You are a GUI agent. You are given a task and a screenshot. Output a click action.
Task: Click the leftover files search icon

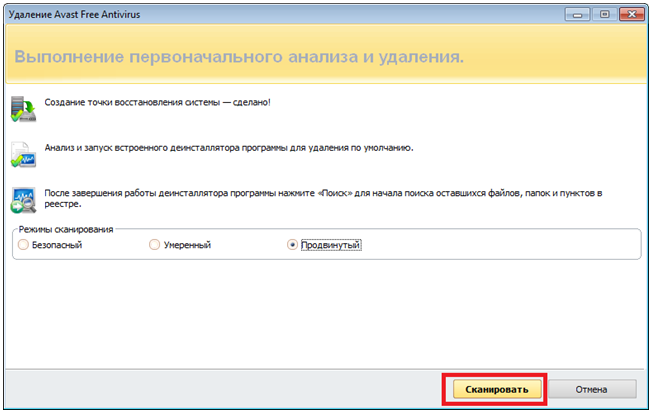[x=23, y=200]
